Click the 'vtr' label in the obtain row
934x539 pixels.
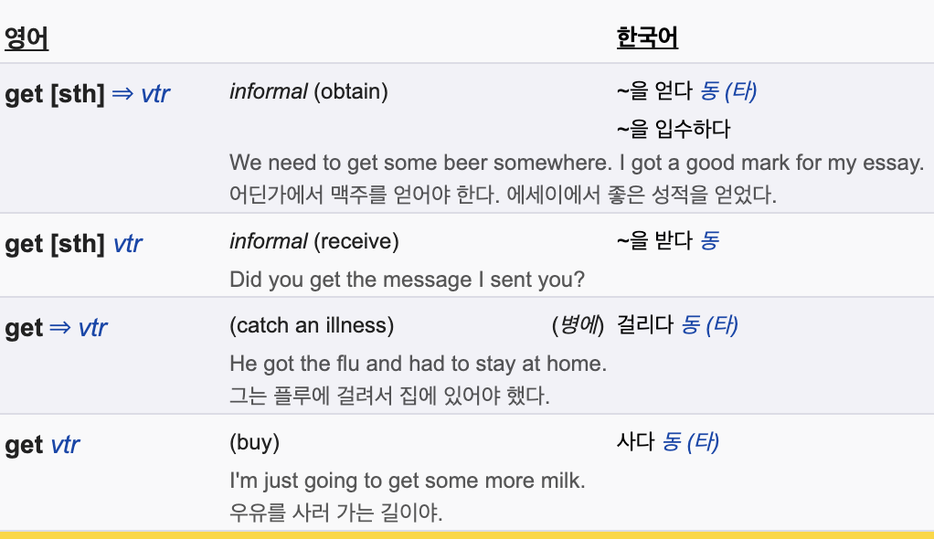click(x=155, y=94)
